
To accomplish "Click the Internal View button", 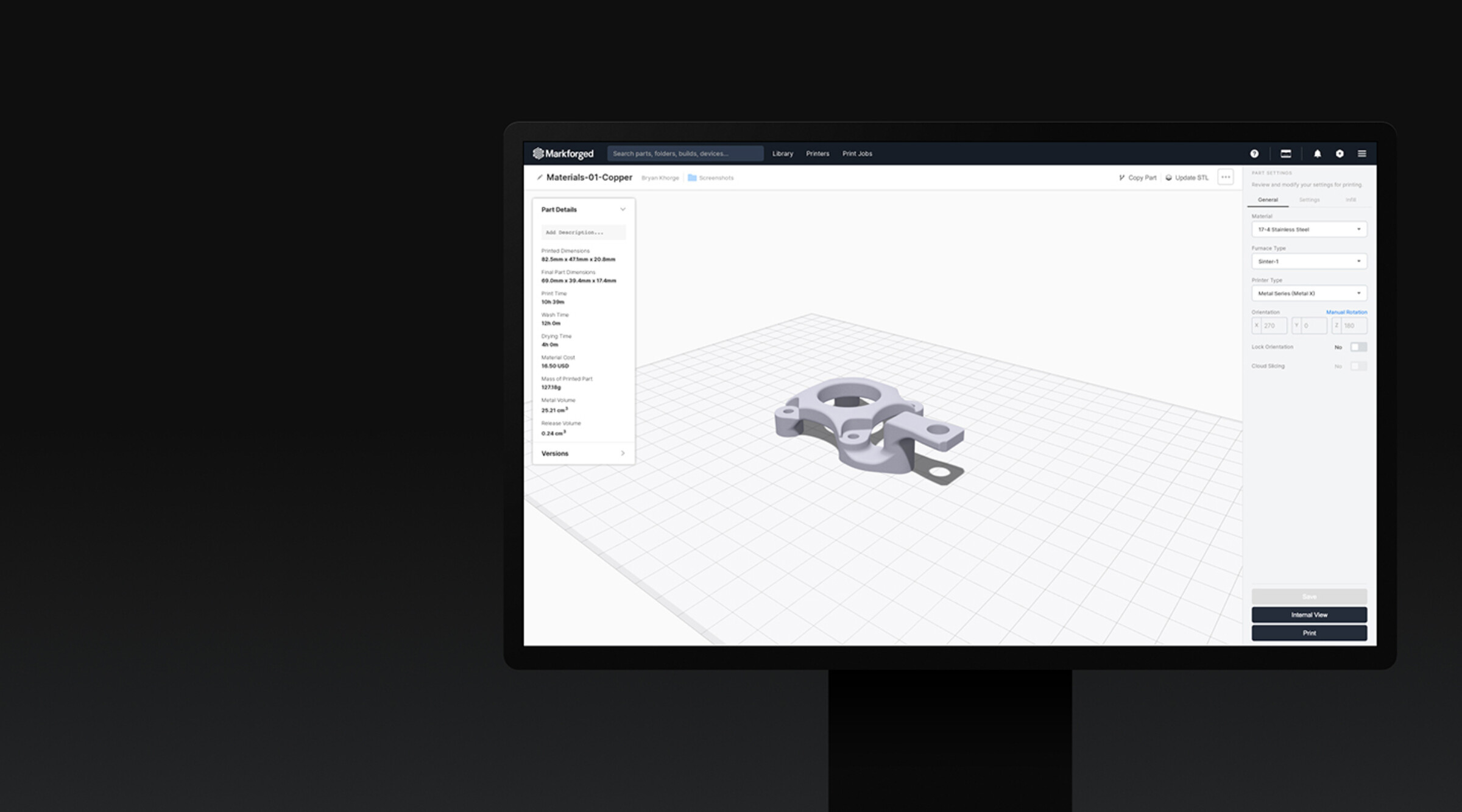I will [1308, 615].
